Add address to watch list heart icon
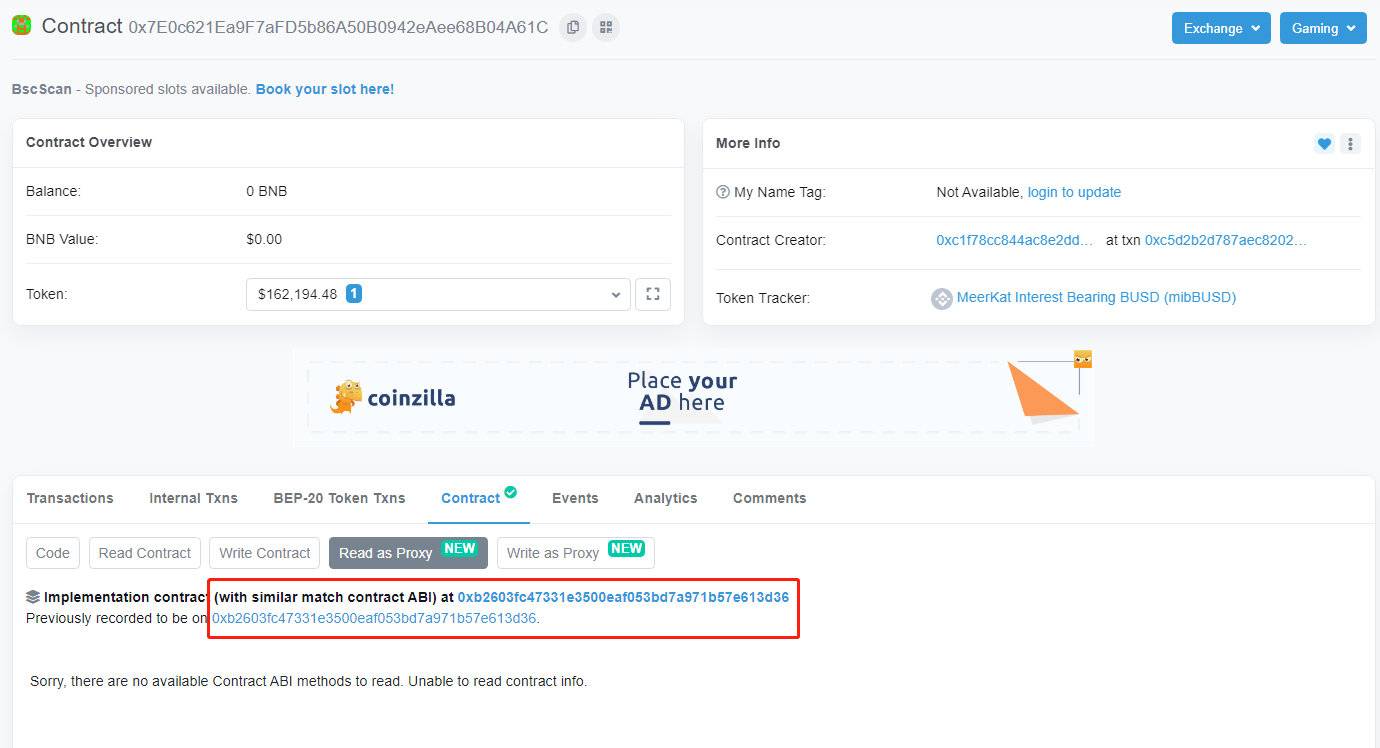This screenshot has width=1380, height=748. [1324, 144]
